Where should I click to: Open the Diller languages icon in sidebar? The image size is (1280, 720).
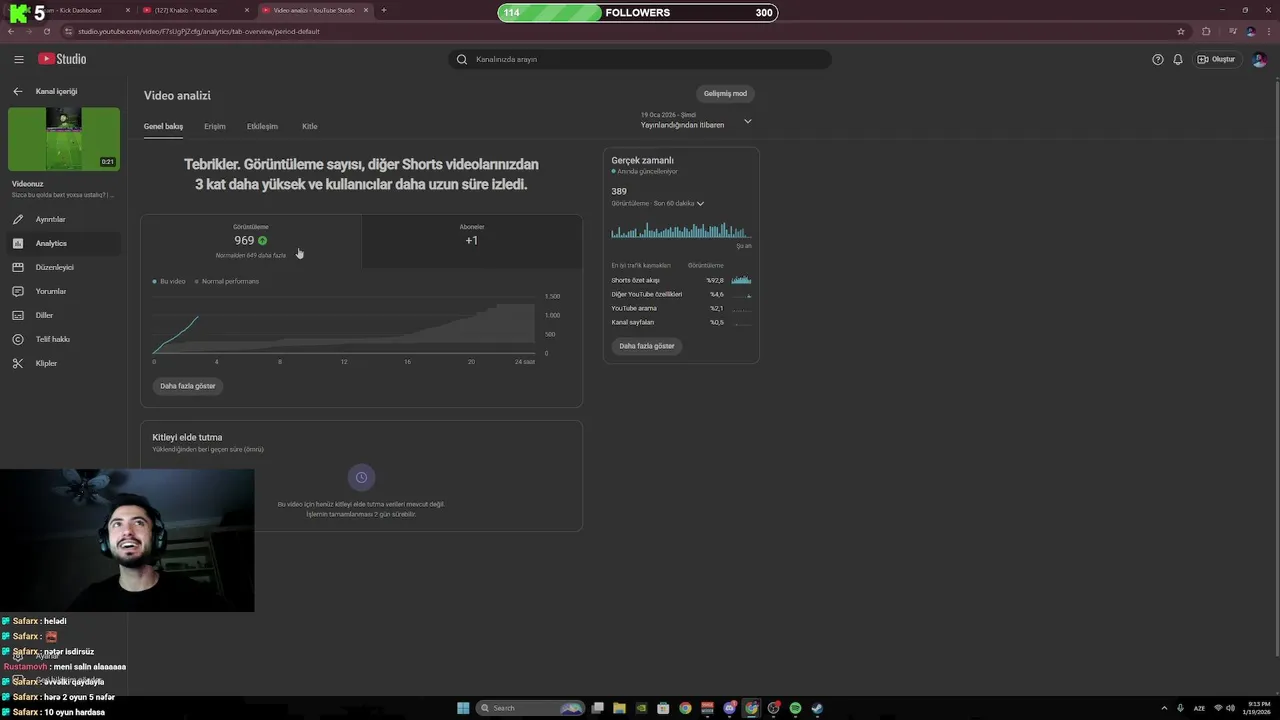pyautogui.click(x=17, y=315)
